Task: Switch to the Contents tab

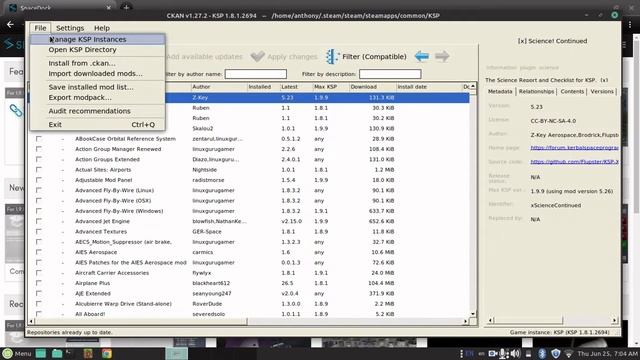Action: 572,91
